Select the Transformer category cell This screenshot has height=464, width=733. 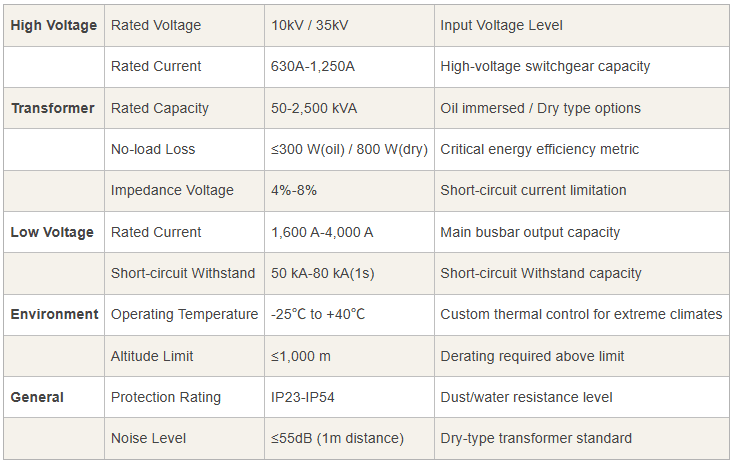[x=53, y=108]
